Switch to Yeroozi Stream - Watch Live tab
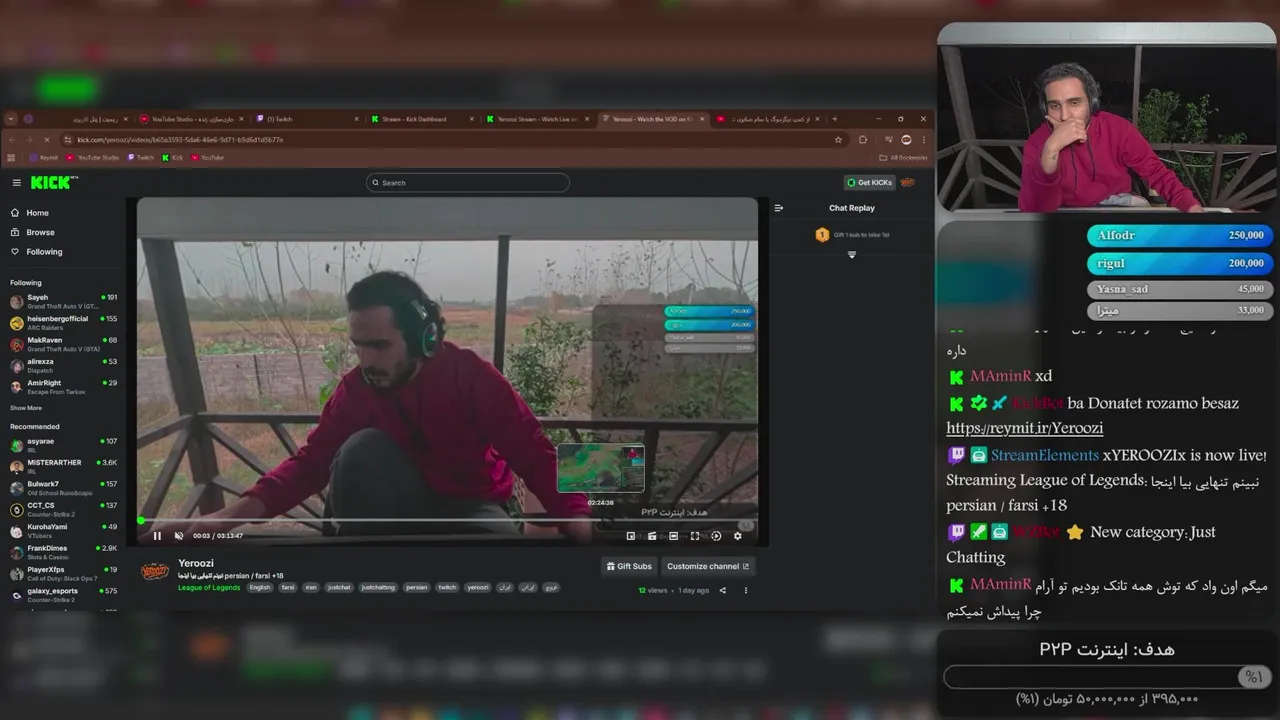 click(x=537, y=119)
